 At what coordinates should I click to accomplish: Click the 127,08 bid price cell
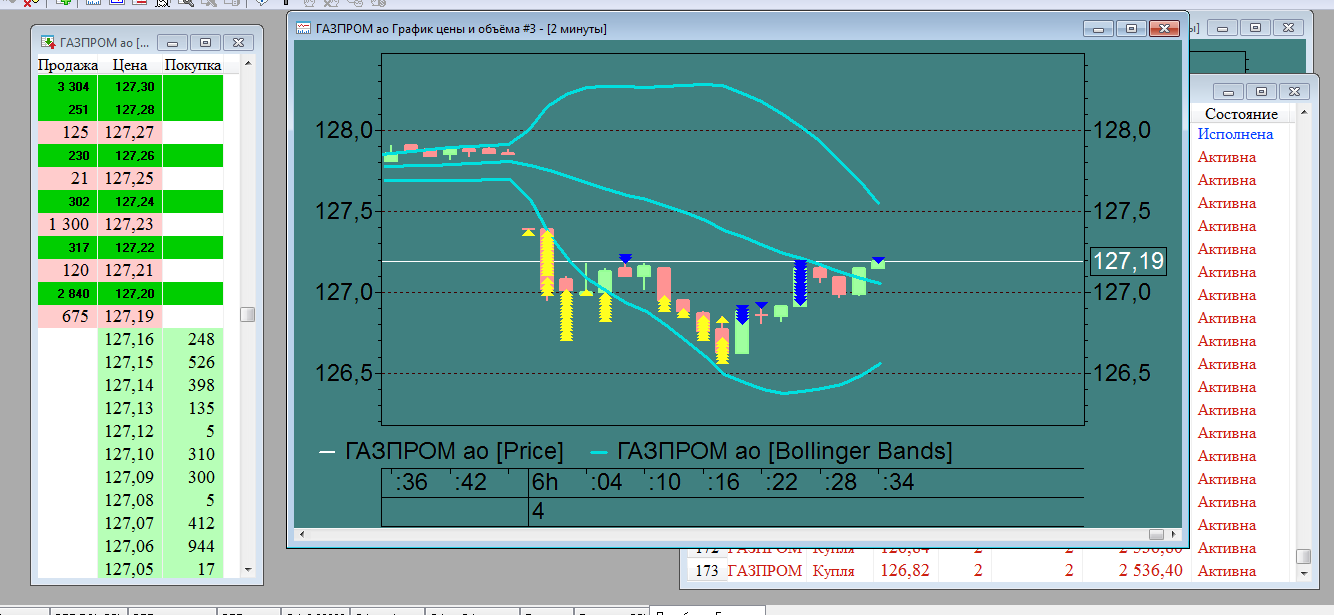[130, 500]
